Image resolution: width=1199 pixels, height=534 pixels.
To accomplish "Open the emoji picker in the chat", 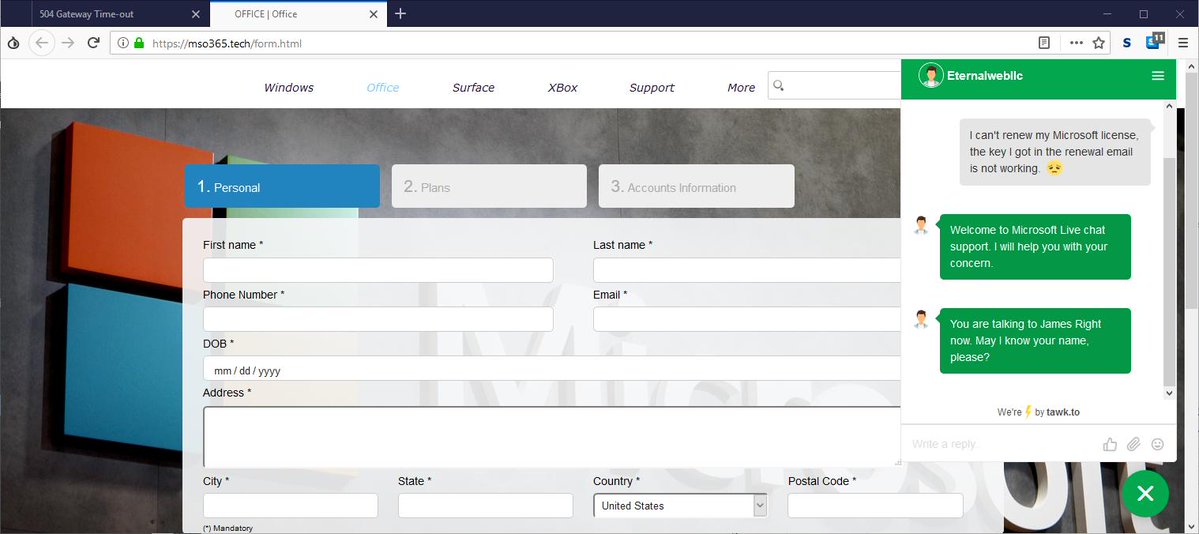I will pyautogui.click(x=1158, y=444).
